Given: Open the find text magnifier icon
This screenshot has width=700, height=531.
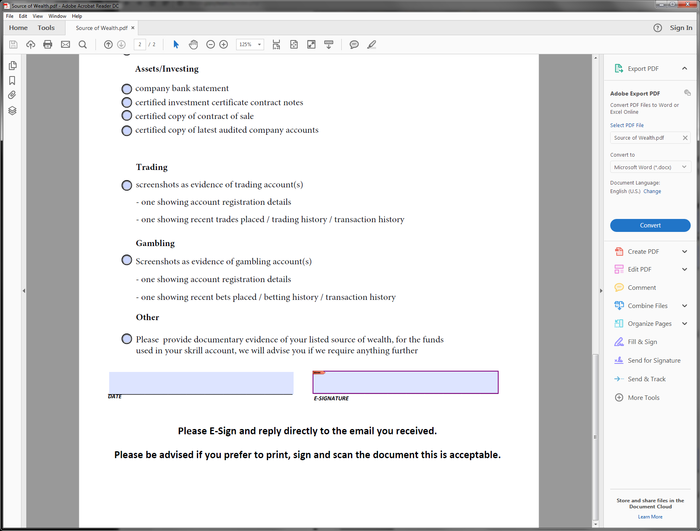Looking at the screenshot, I should pyautogui.click(x=83, y=45).
